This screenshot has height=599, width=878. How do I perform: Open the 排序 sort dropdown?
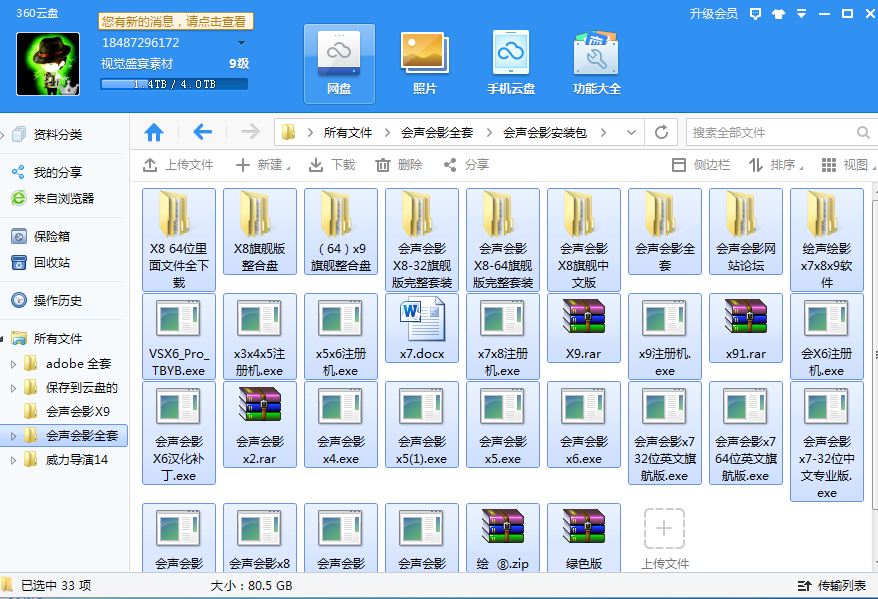[x=776, y=165]
